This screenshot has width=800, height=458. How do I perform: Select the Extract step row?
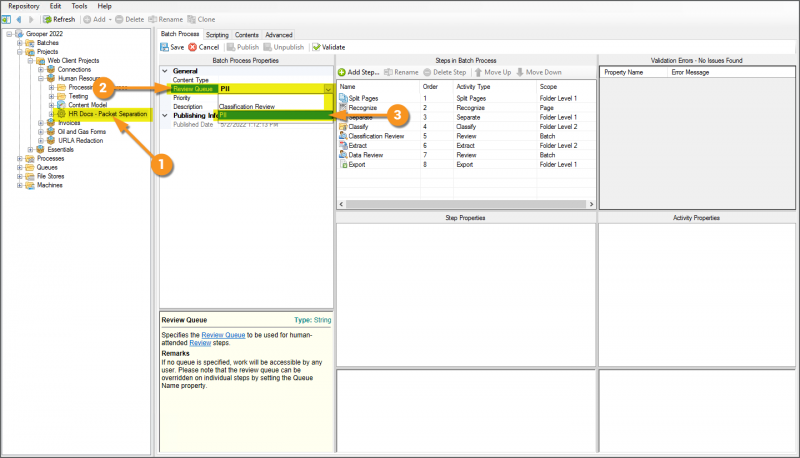[x=359, y=146]
